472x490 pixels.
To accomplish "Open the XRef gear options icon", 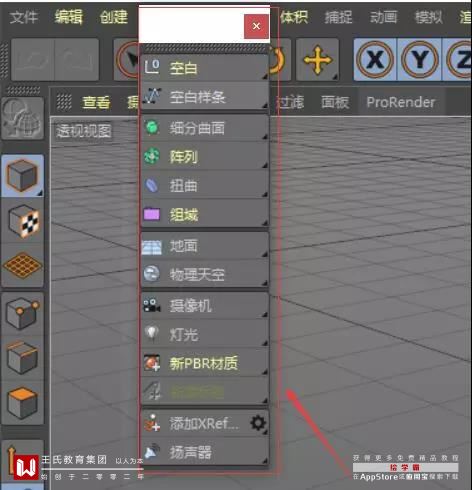I will pos(258,423).
